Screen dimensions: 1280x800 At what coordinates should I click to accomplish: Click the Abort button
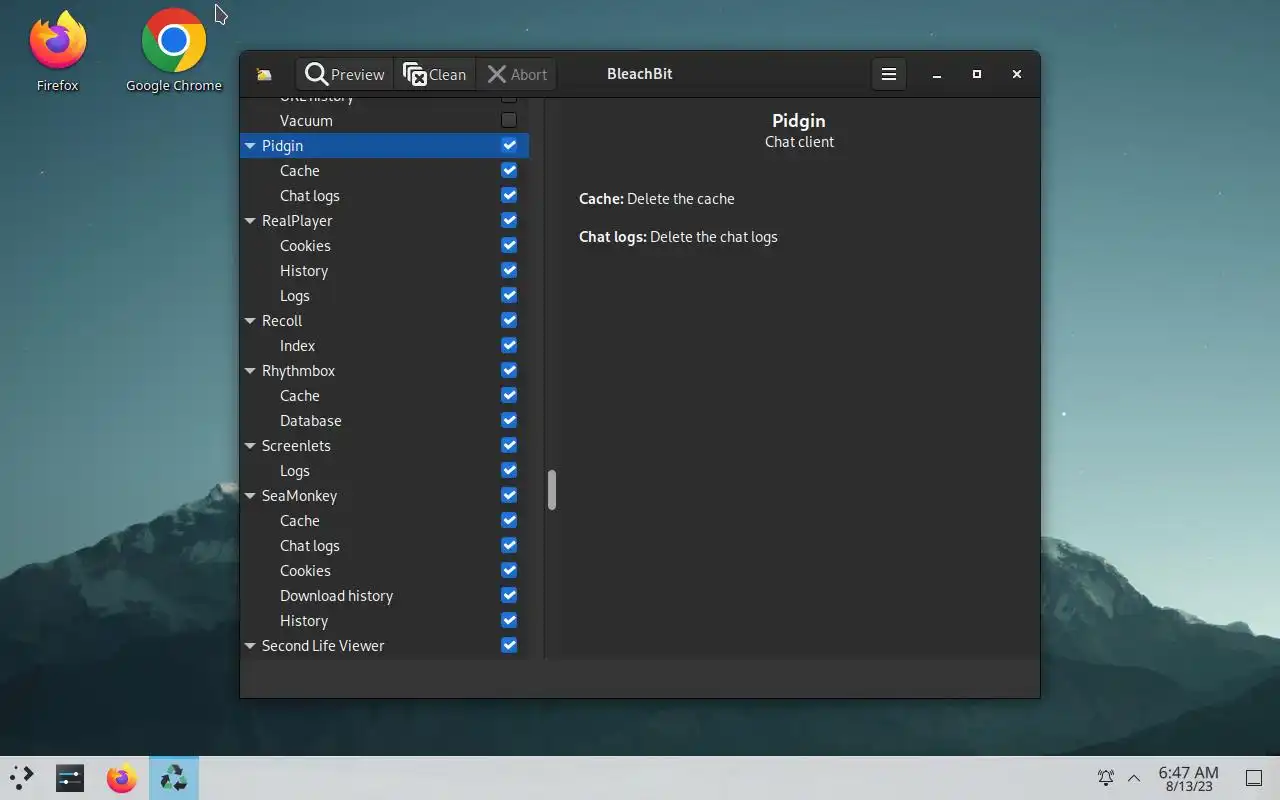click(x=517, y=74)
